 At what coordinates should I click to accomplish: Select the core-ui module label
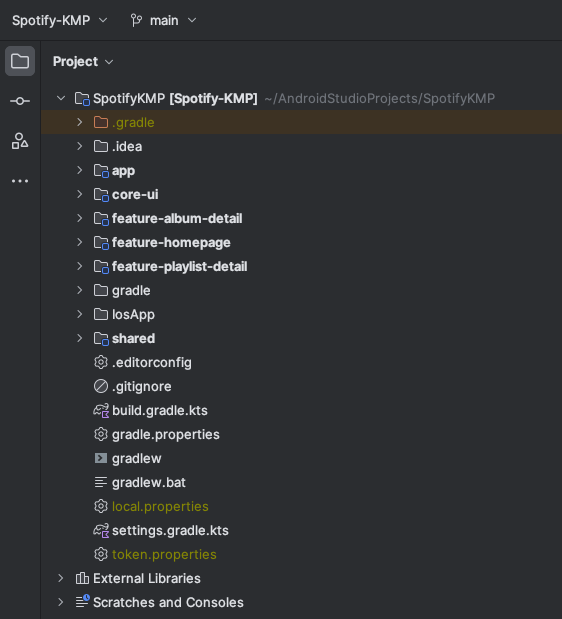pos(135,195)
